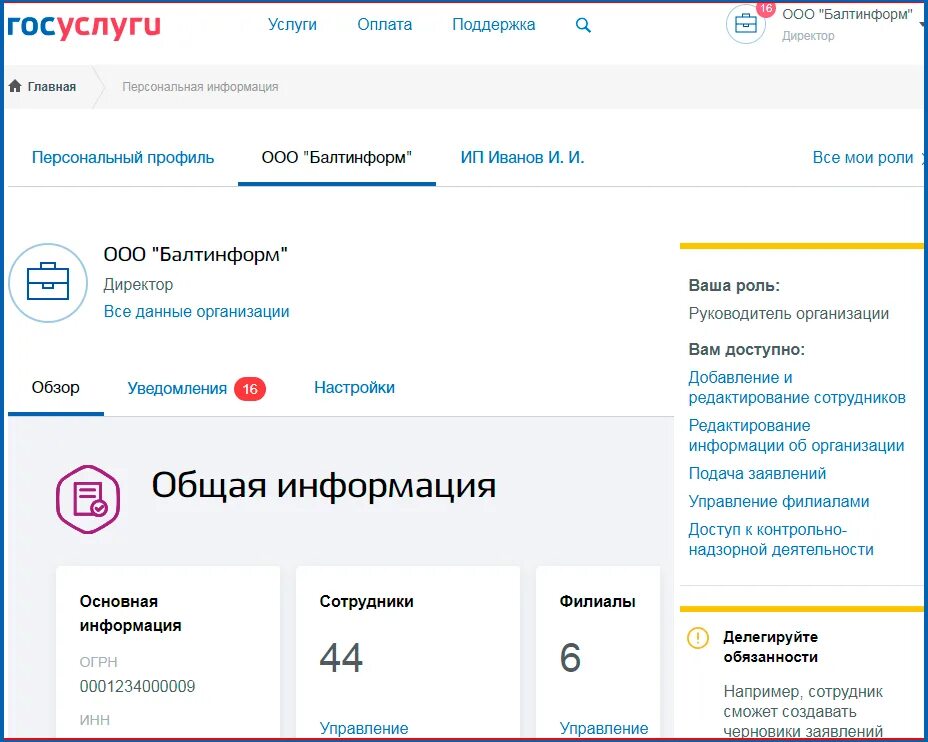Click Управление link under Сотрудники
Image resolution: width=928 pixels, height=742 pixels.
pos(364,728)
